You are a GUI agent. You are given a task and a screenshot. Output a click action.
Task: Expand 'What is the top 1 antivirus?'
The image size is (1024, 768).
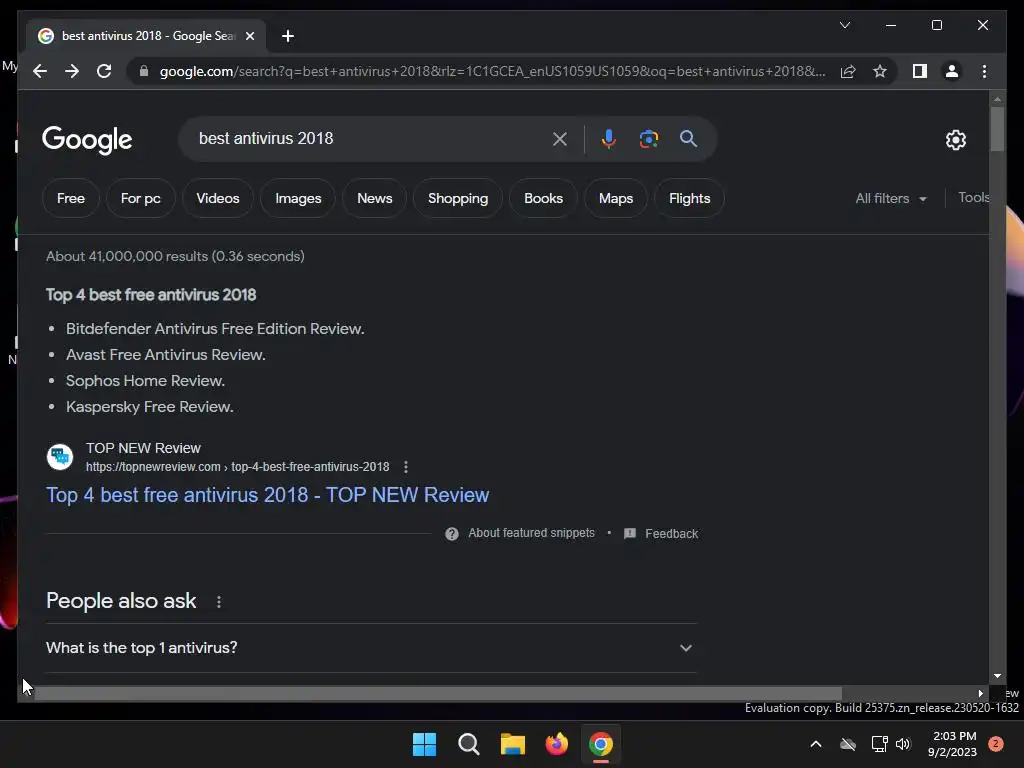(x=371, y=647)
